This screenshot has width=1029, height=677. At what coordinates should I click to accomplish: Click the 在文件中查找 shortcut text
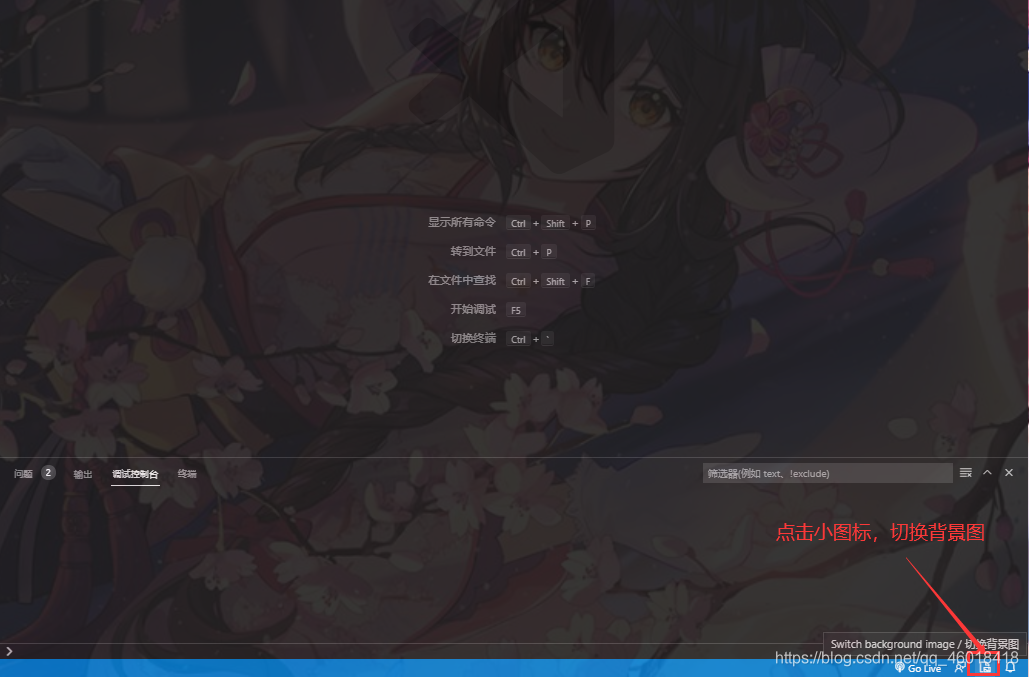tap(462, 280)
